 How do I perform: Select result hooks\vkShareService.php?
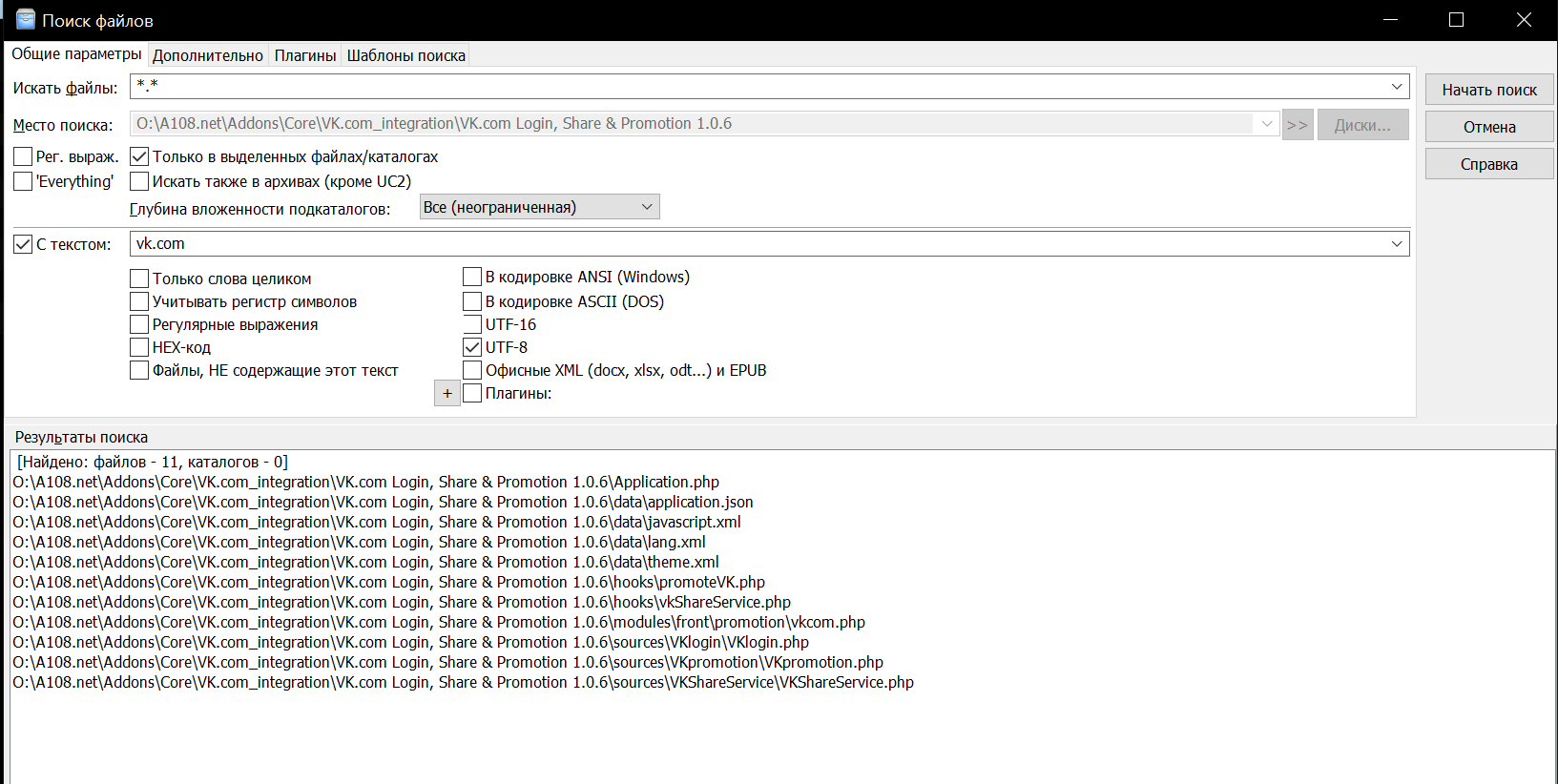pos(402,603)
